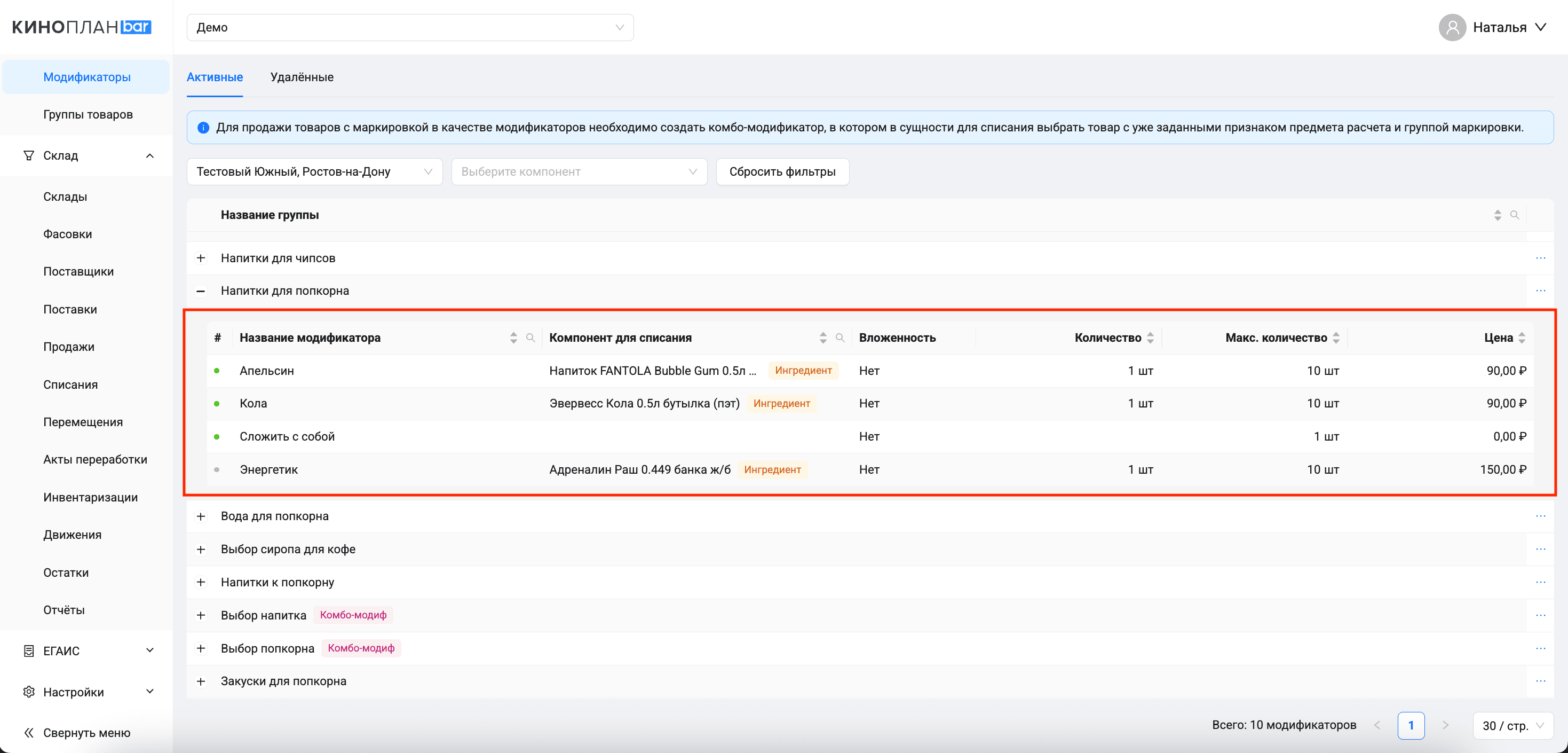1568x753 pixels.
Task: Click search icon in Название группы header
Action: (x=1515, y=215)
